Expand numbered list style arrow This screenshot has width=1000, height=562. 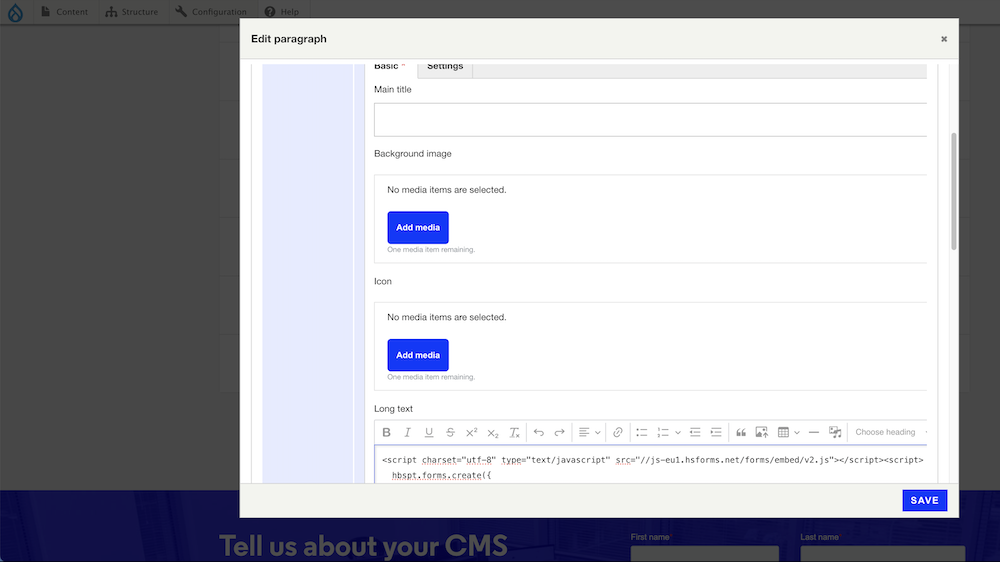[x=677, y=432]
